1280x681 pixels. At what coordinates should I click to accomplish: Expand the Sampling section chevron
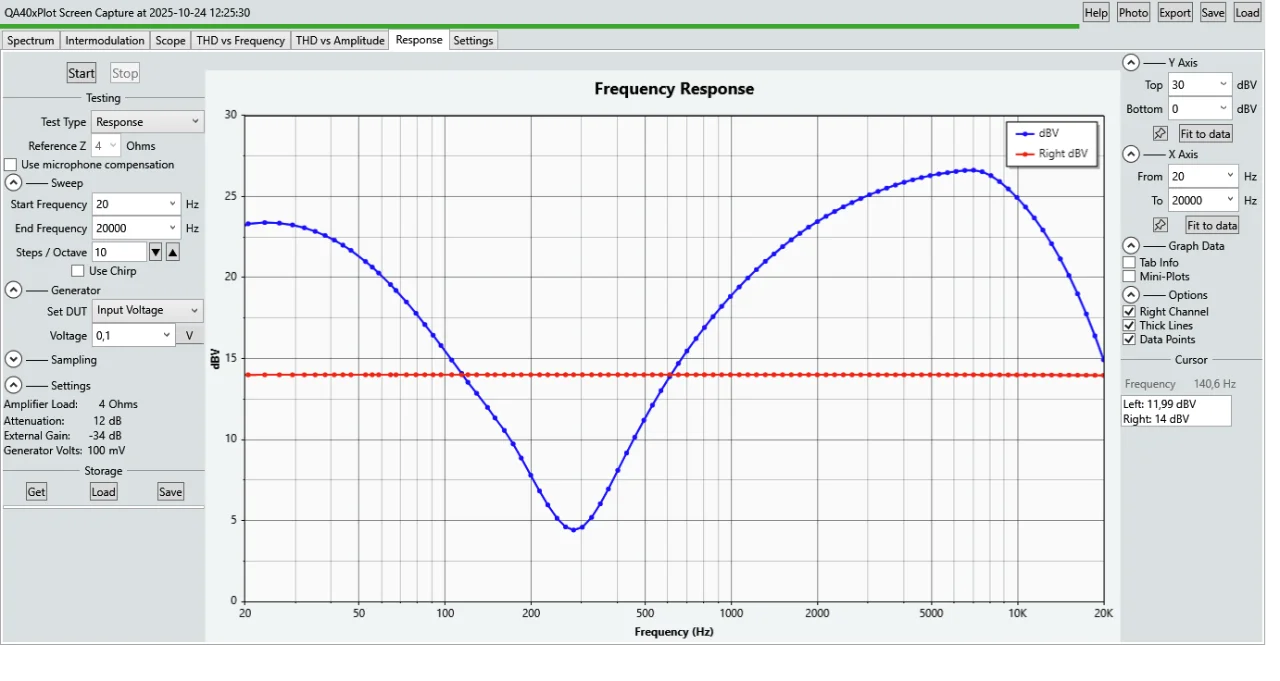(x=14, y=360)
